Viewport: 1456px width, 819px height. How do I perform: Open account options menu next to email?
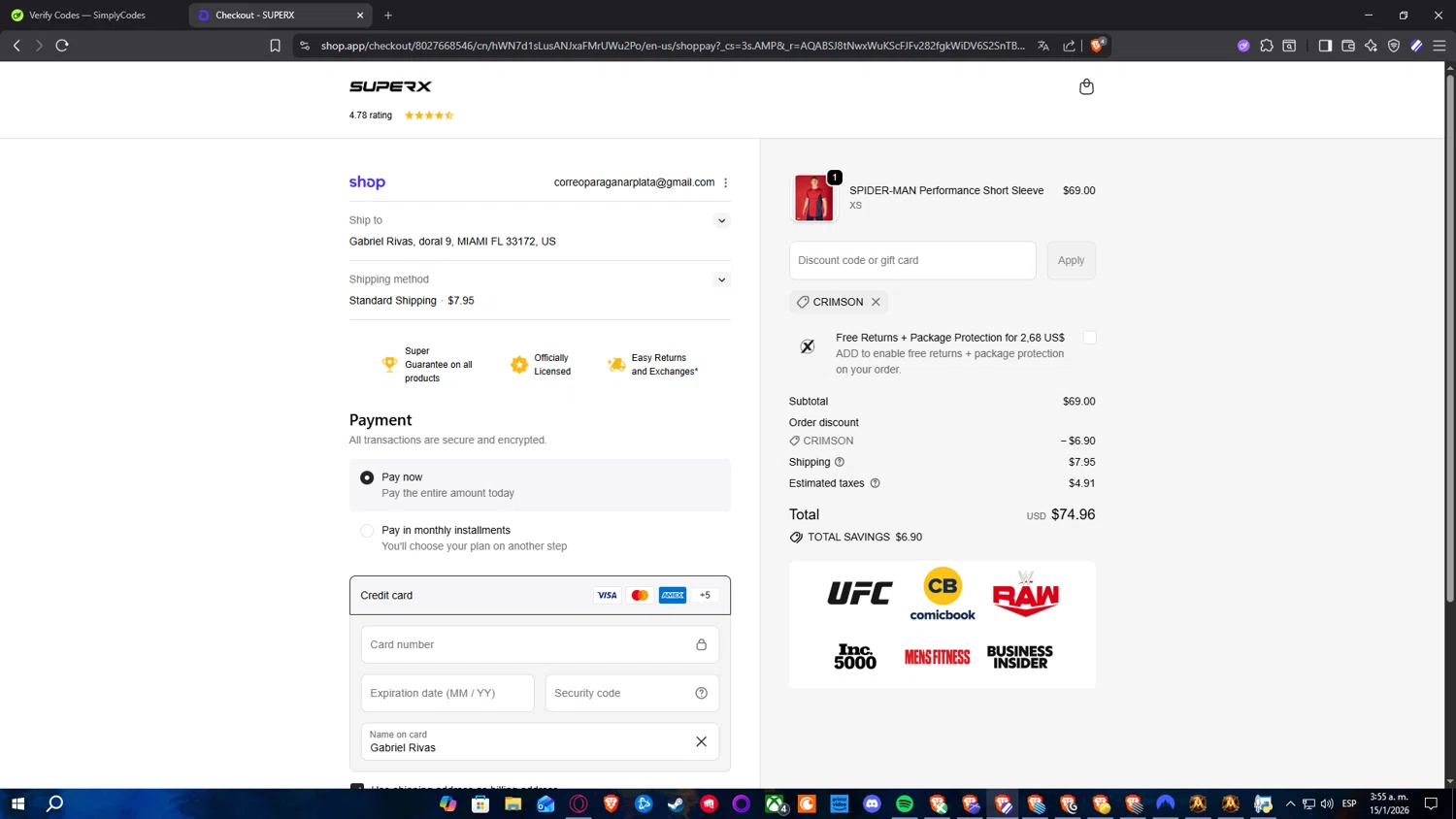(725, 182)
